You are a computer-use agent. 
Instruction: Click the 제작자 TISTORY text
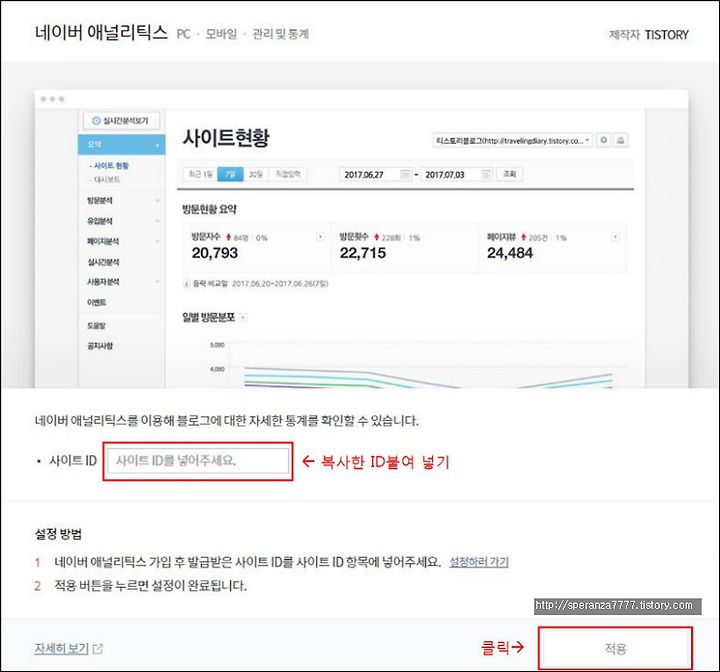pos(648,34)
